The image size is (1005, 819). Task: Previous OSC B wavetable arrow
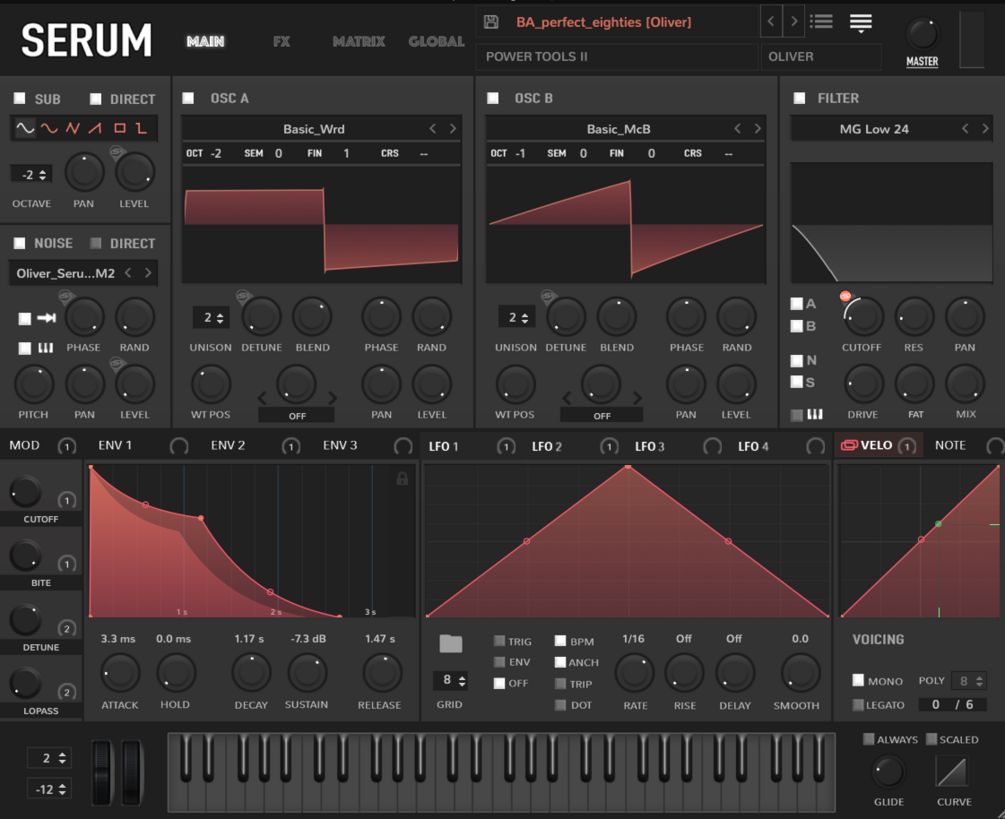point(737,128)
